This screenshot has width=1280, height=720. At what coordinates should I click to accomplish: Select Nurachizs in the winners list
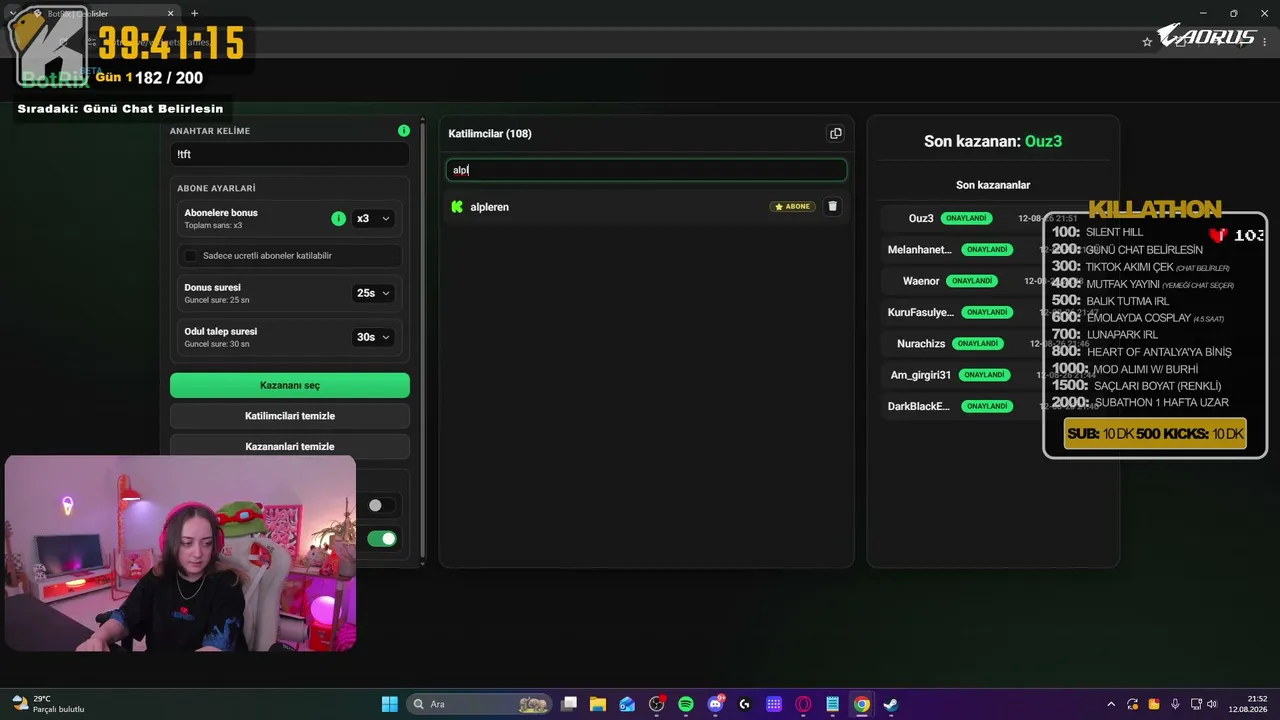click(x=921, y=343)
